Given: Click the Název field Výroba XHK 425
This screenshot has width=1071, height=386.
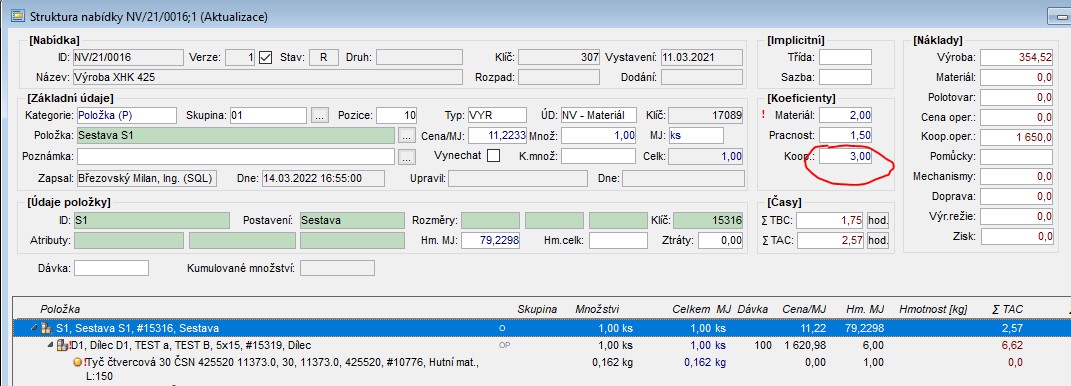Looking at the screenshot, I should coord(268,77).
